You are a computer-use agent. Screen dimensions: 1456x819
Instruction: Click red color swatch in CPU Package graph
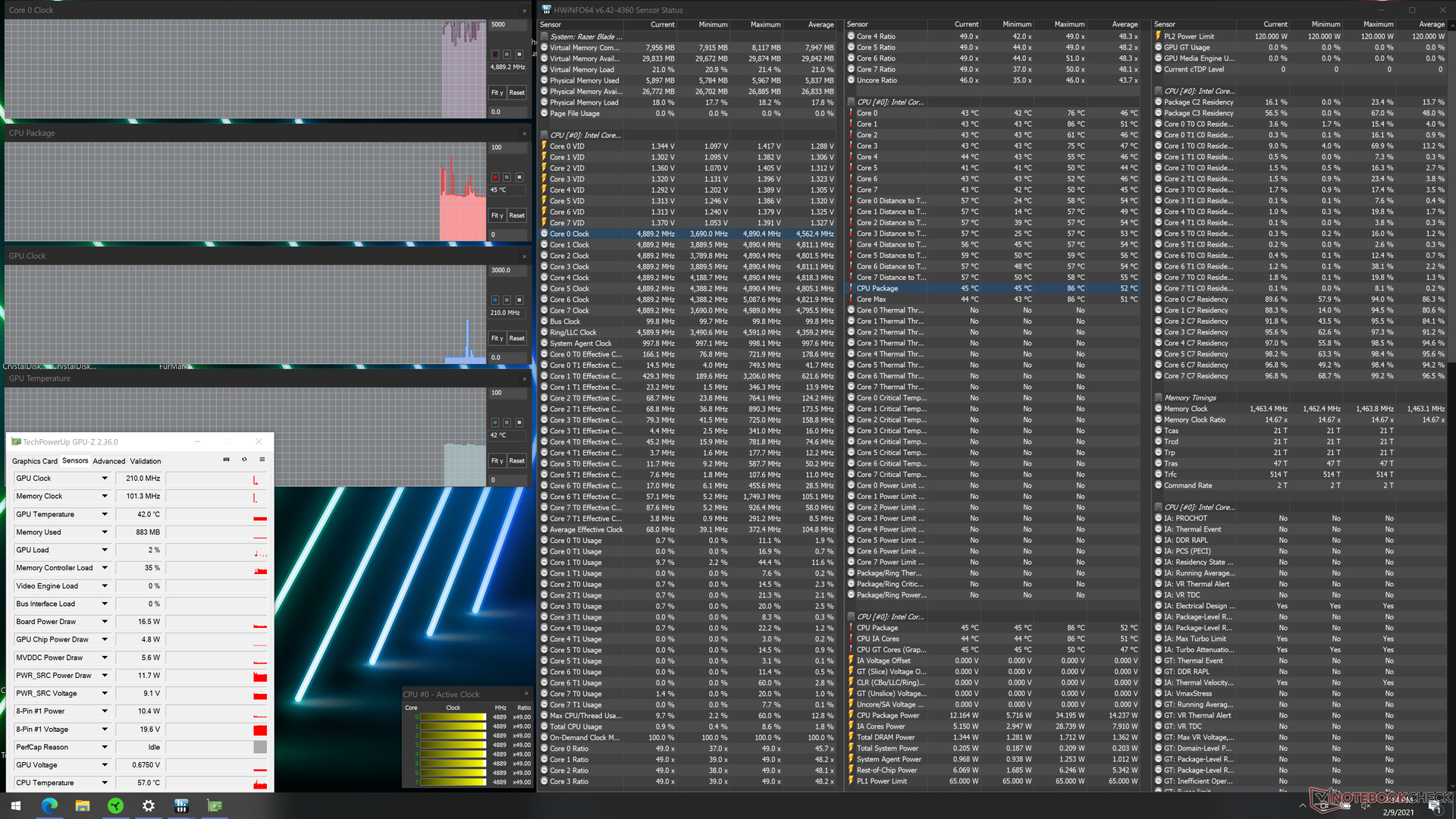pyautogui.click(x=495, y=177)
